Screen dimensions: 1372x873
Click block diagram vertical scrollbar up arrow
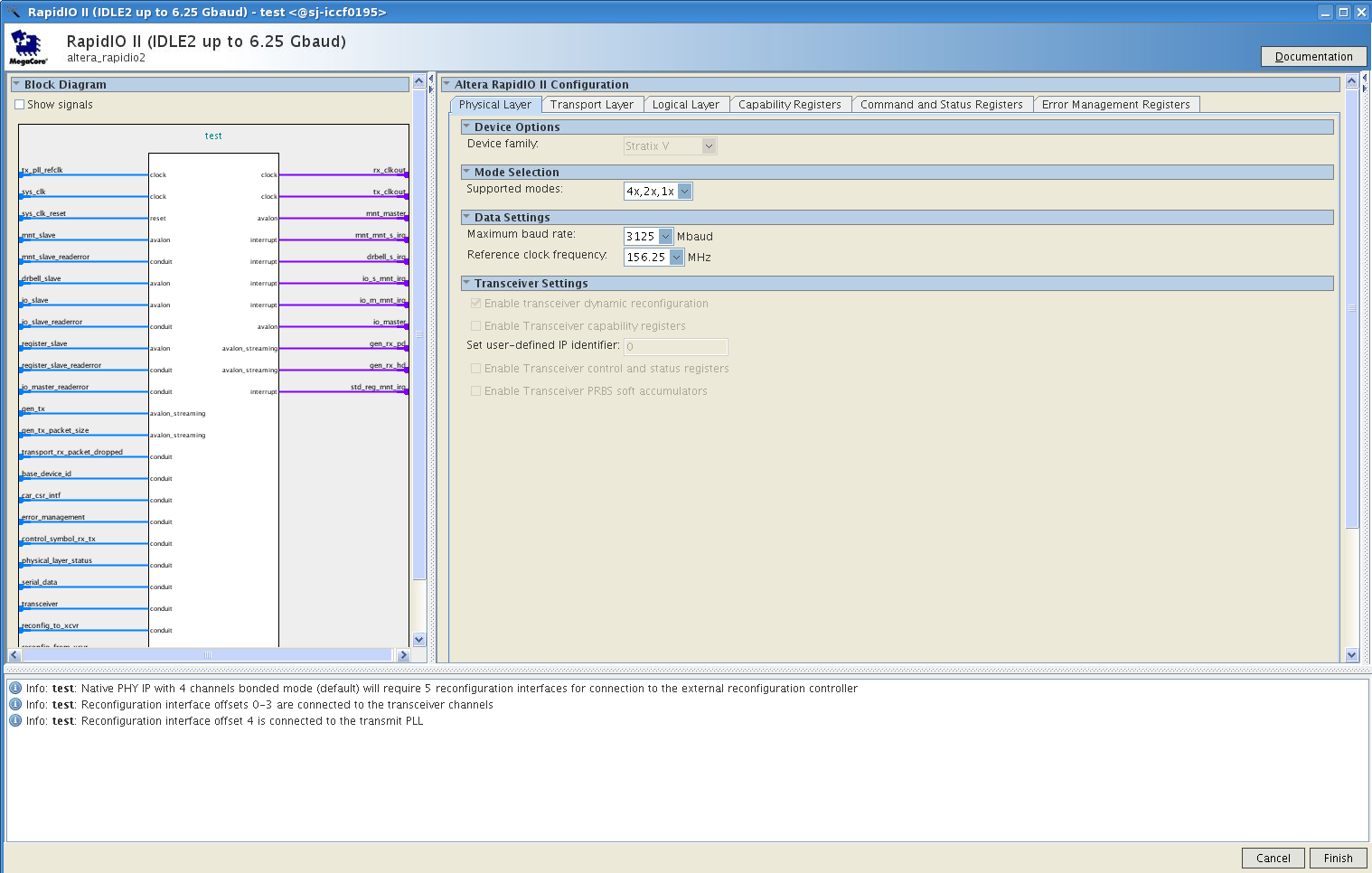418,81
